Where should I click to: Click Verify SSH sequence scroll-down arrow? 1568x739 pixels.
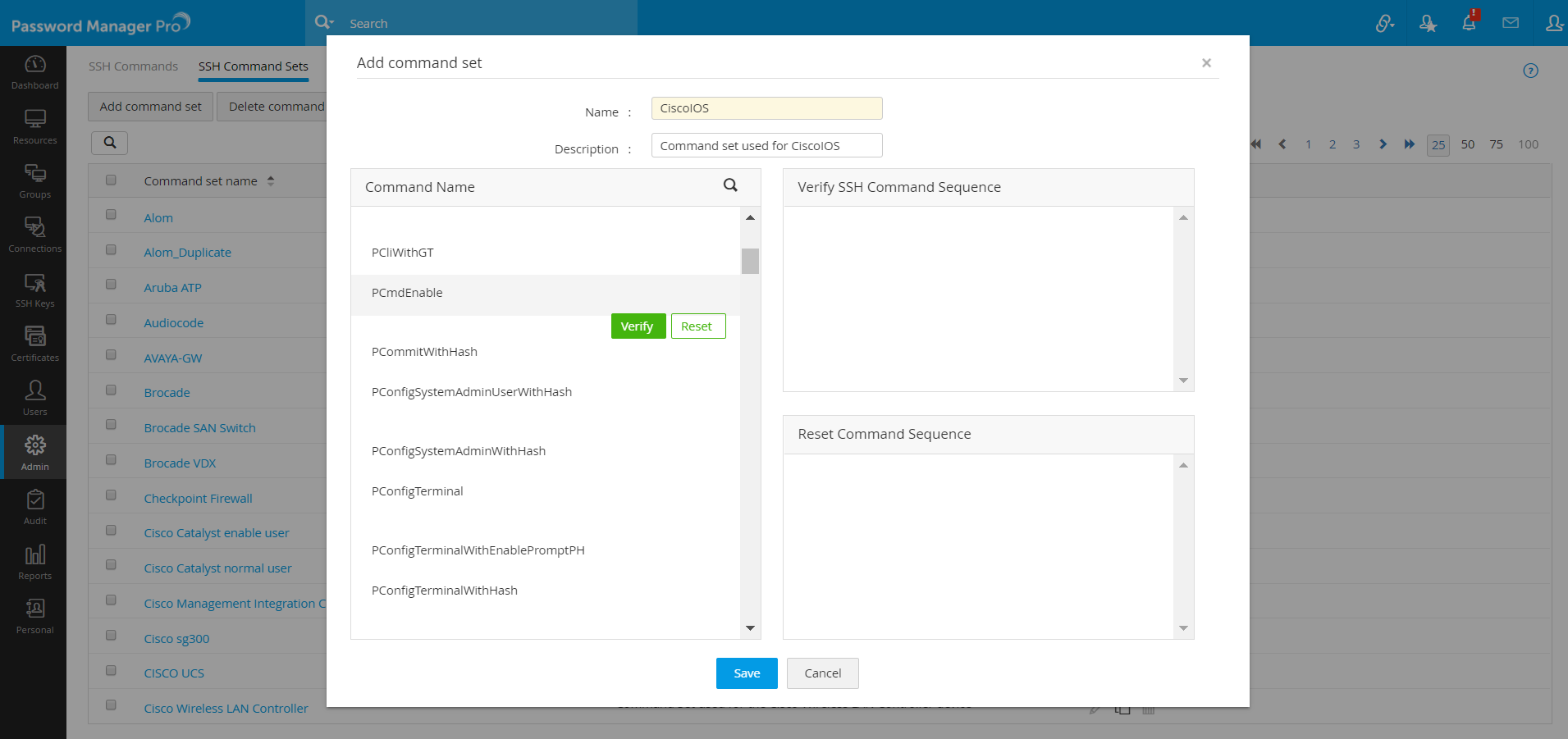1183,381
